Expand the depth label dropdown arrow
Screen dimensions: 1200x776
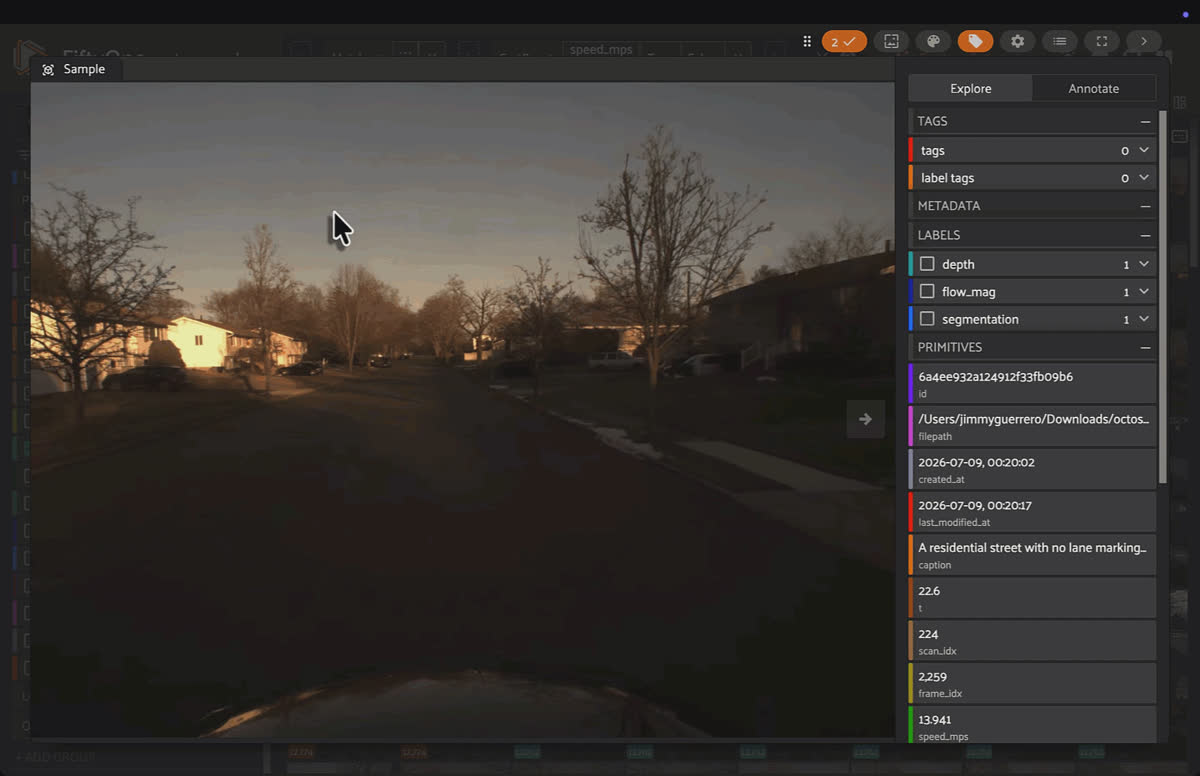1144,264
